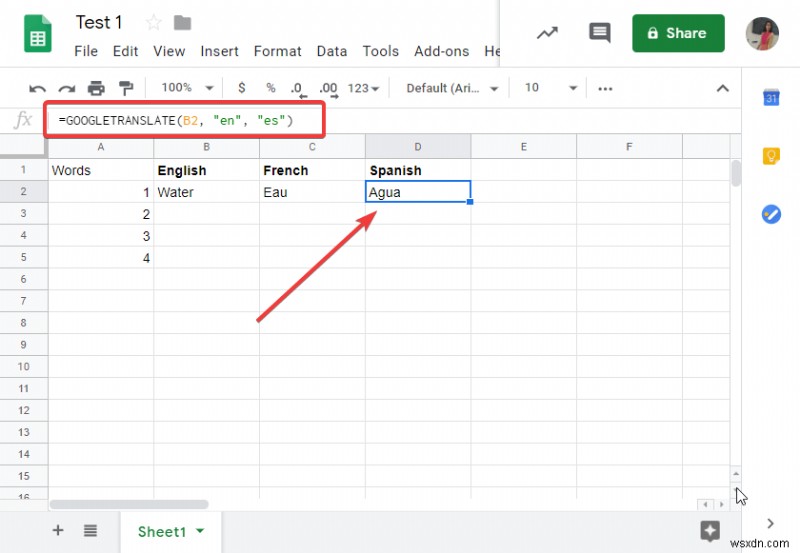Select the cell containing 'Water'
This screenshot has width=800, height=553.
(207, 192)
